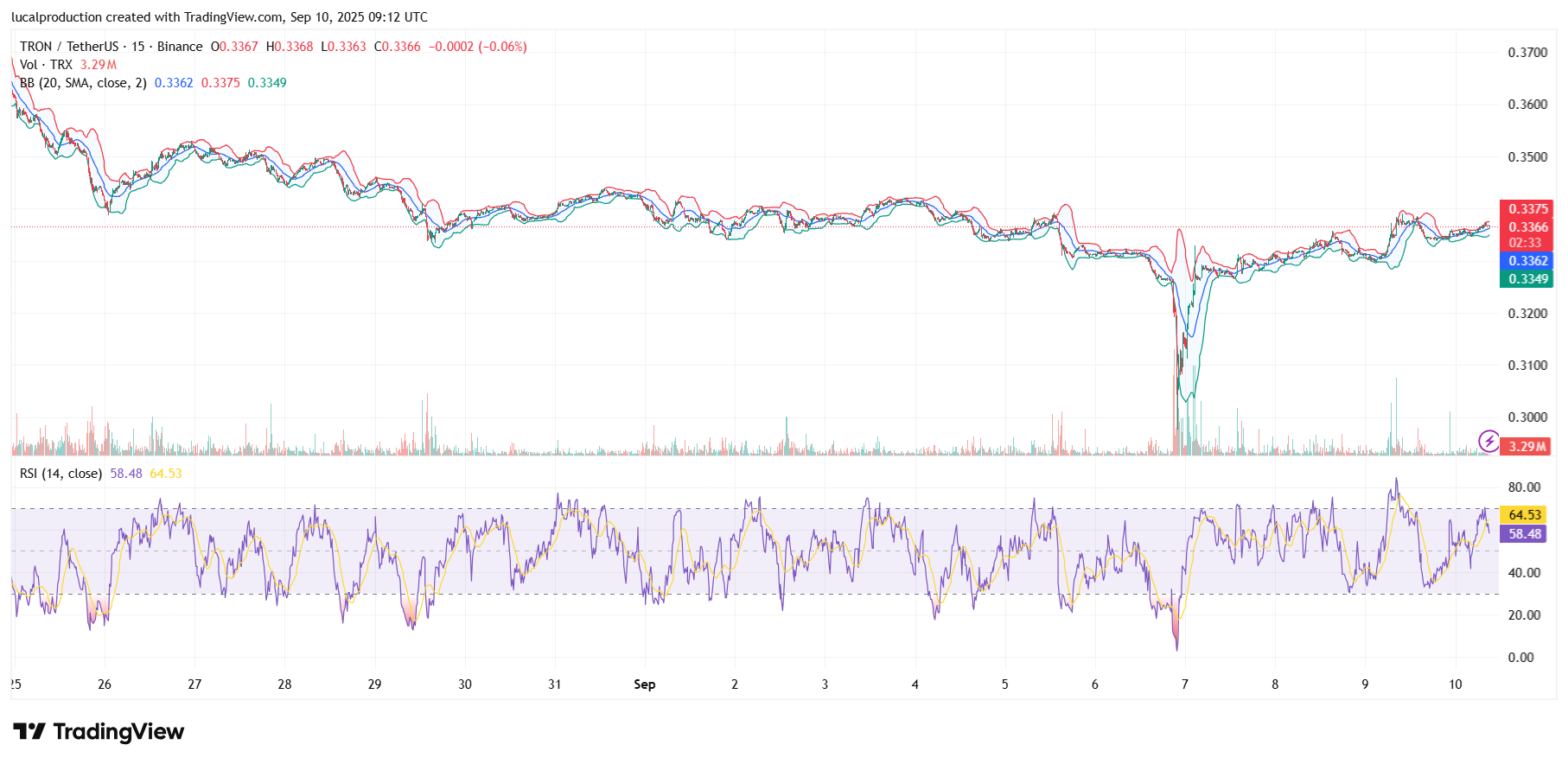Click the green 0.3349 price axis tag
This screenshot has width=1568, height=764.
point(1527,279)
